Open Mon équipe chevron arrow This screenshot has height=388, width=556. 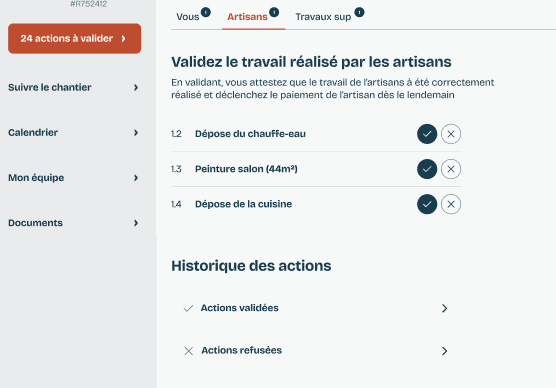pos(136,177)
